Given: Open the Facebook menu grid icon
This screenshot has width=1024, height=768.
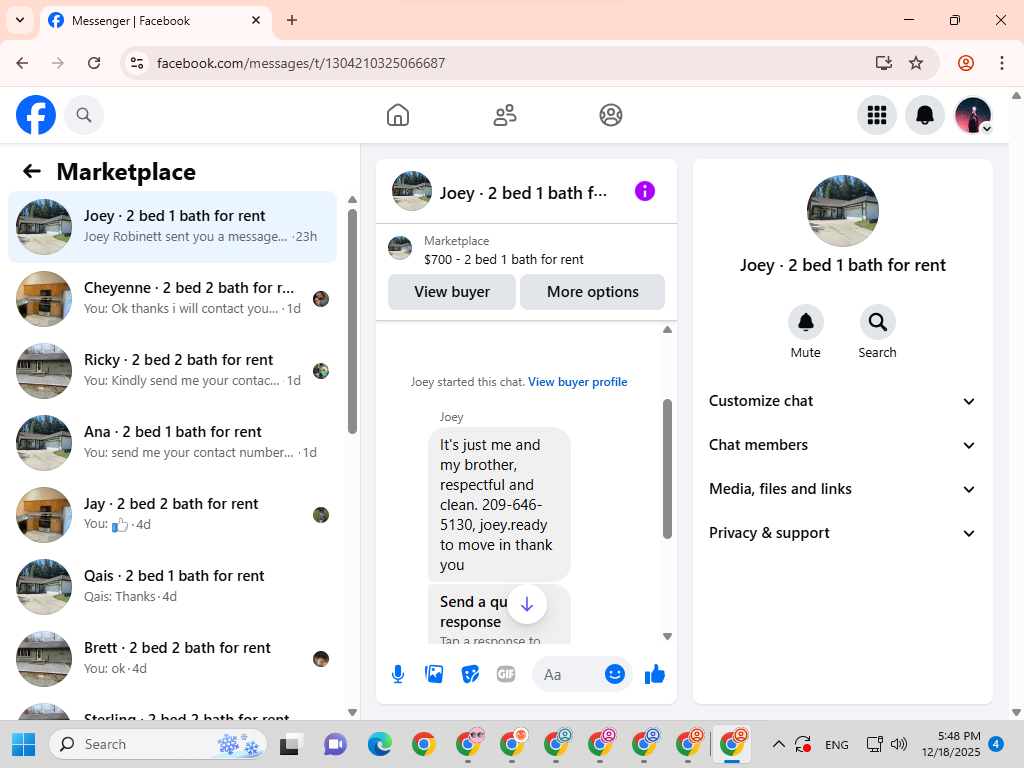Looking at the screenshot, I should (x=876, y=115).
